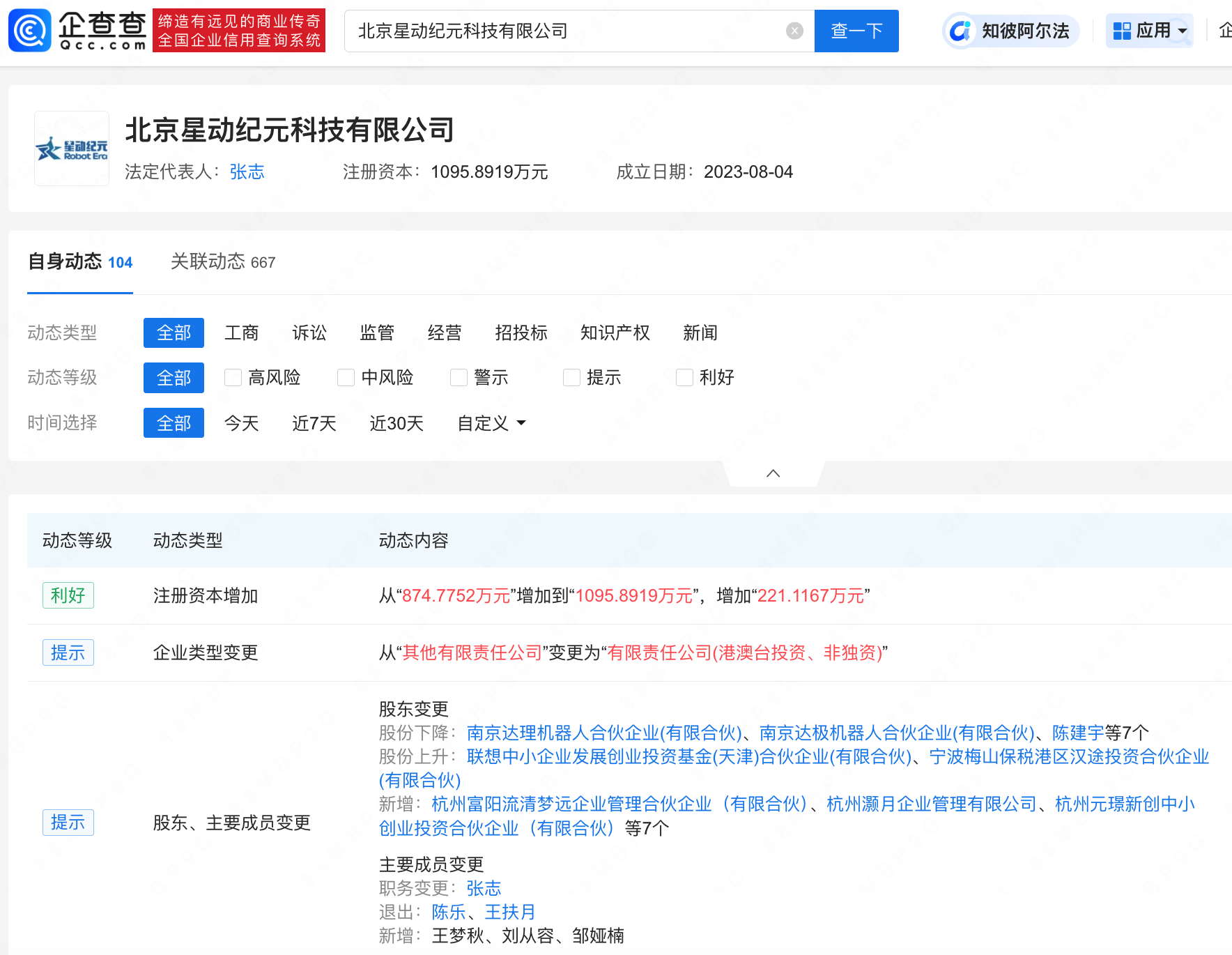Select 全部 under 动态等级

(x=174, y=378)
